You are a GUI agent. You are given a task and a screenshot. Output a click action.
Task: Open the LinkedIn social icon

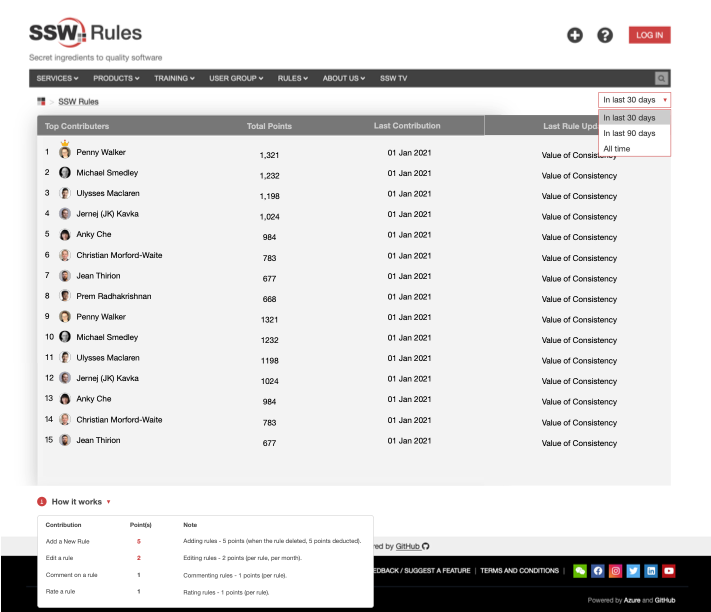point(651,571)
